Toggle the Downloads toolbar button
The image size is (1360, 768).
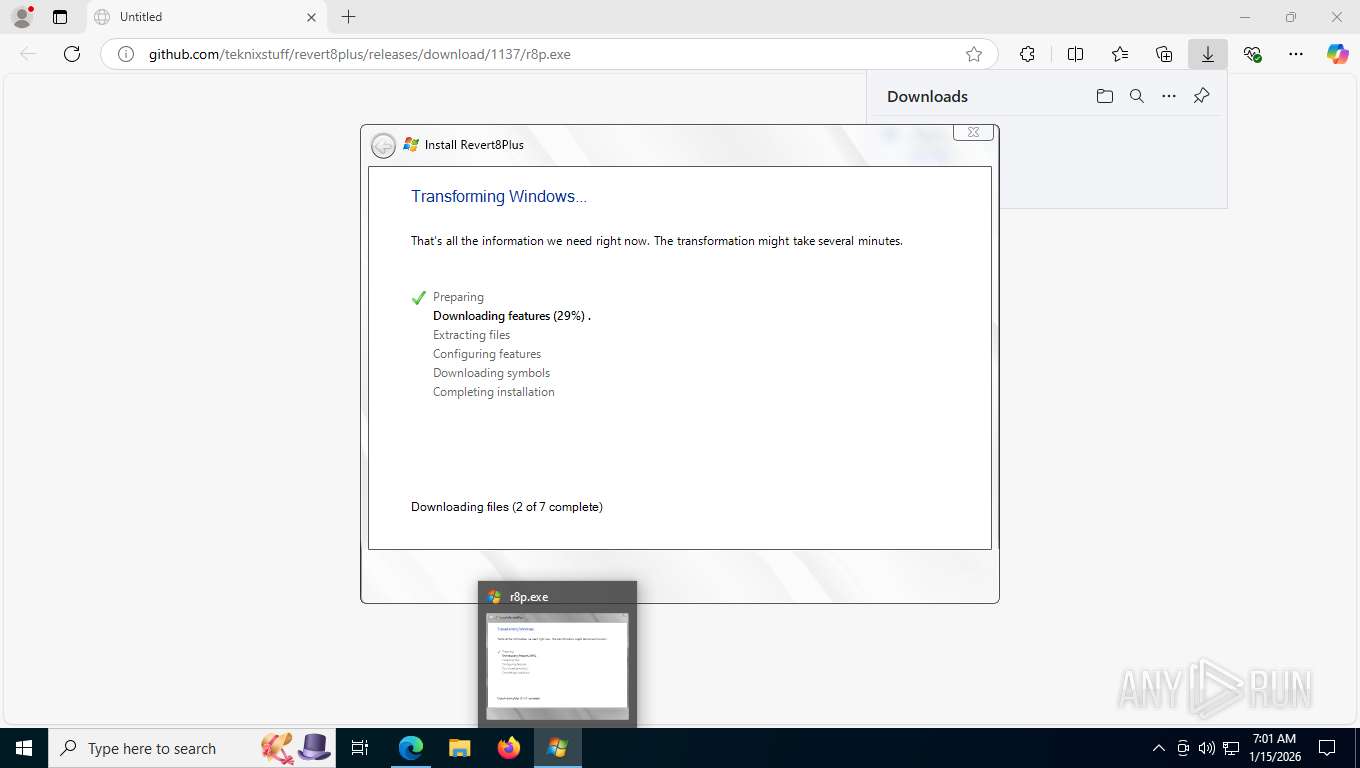[1208, 54]
